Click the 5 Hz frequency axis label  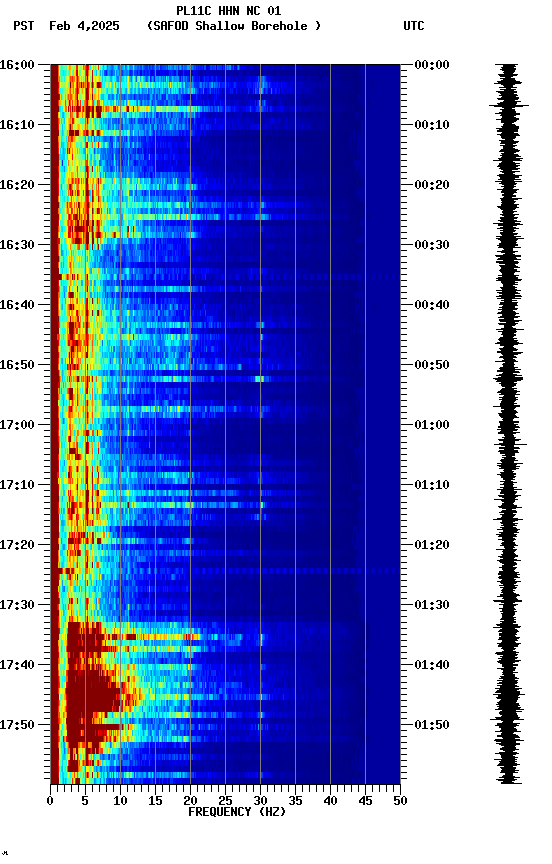click(x=85, y=801)
